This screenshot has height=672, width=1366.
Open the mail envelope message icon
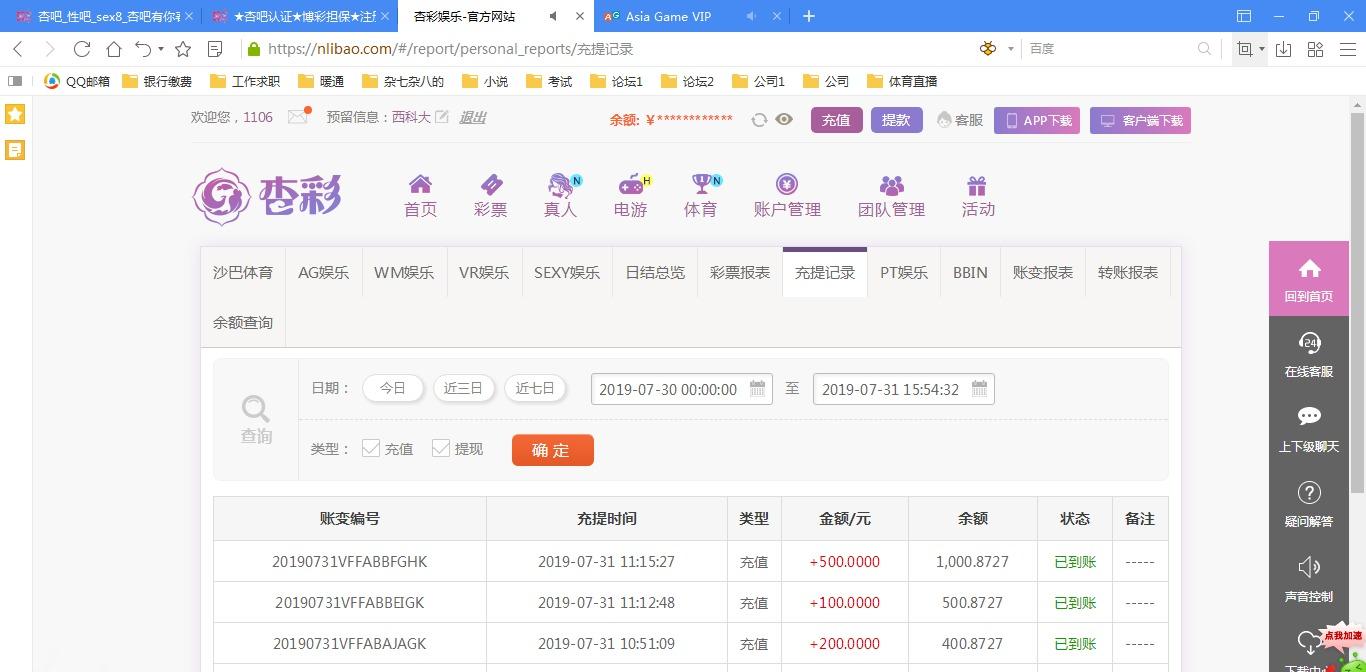click(x=298, y=117)
